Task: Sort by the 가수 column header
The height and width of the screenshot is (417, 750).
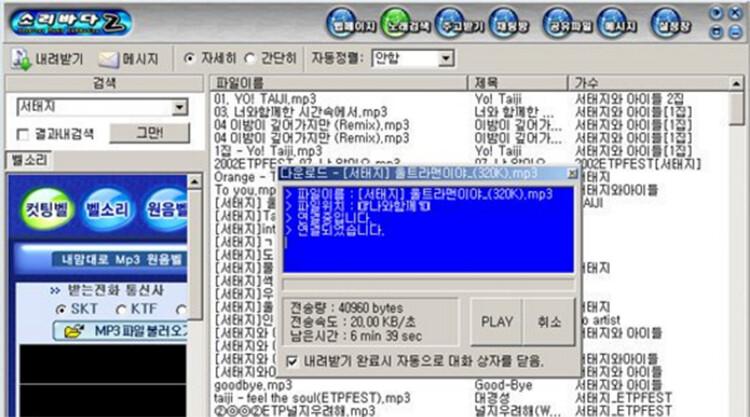Action: coord(649,83)
